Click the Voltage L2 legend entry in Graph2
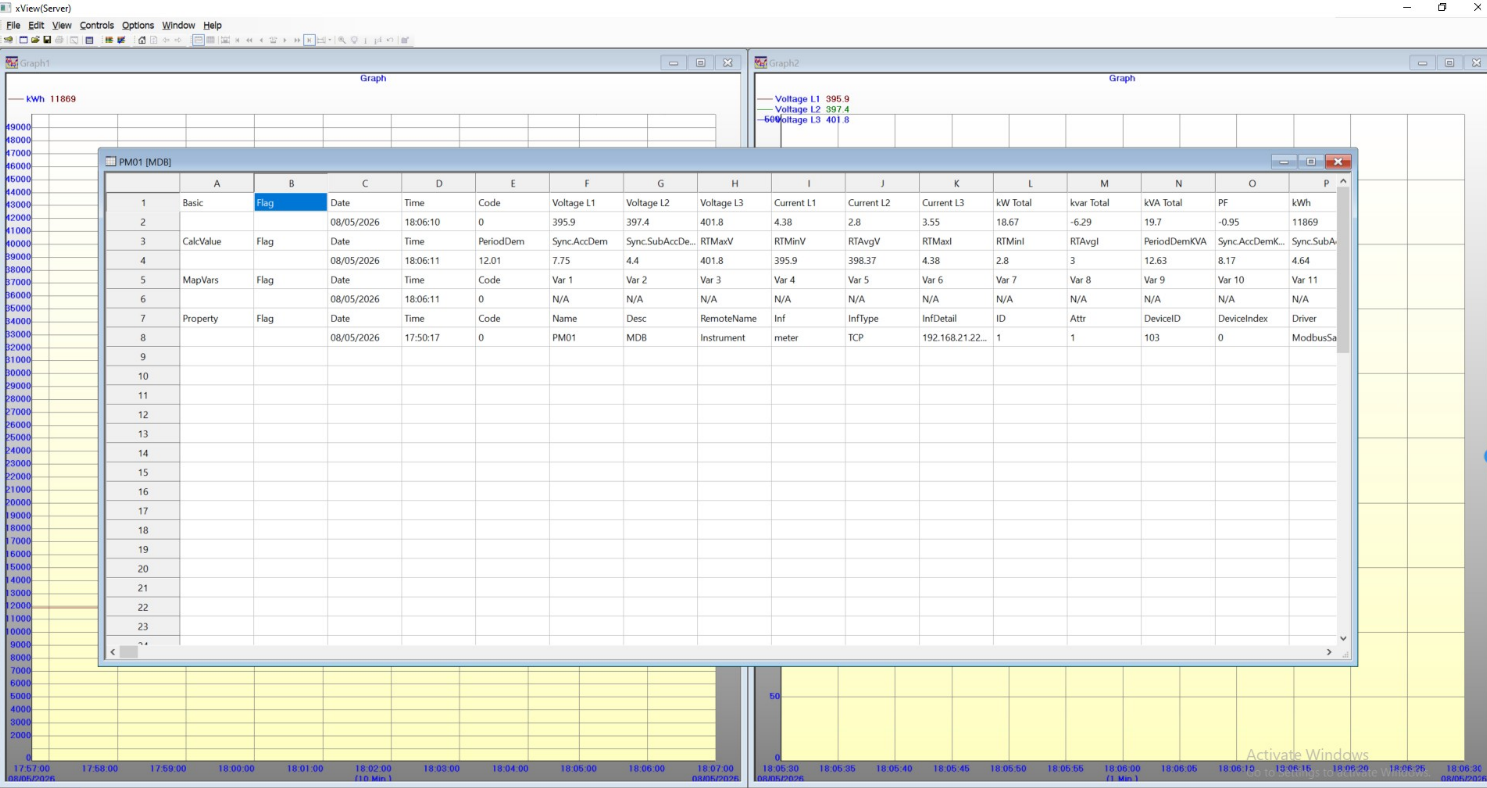The height and width of the screenshot is (788, 1487). coord(804,109)
